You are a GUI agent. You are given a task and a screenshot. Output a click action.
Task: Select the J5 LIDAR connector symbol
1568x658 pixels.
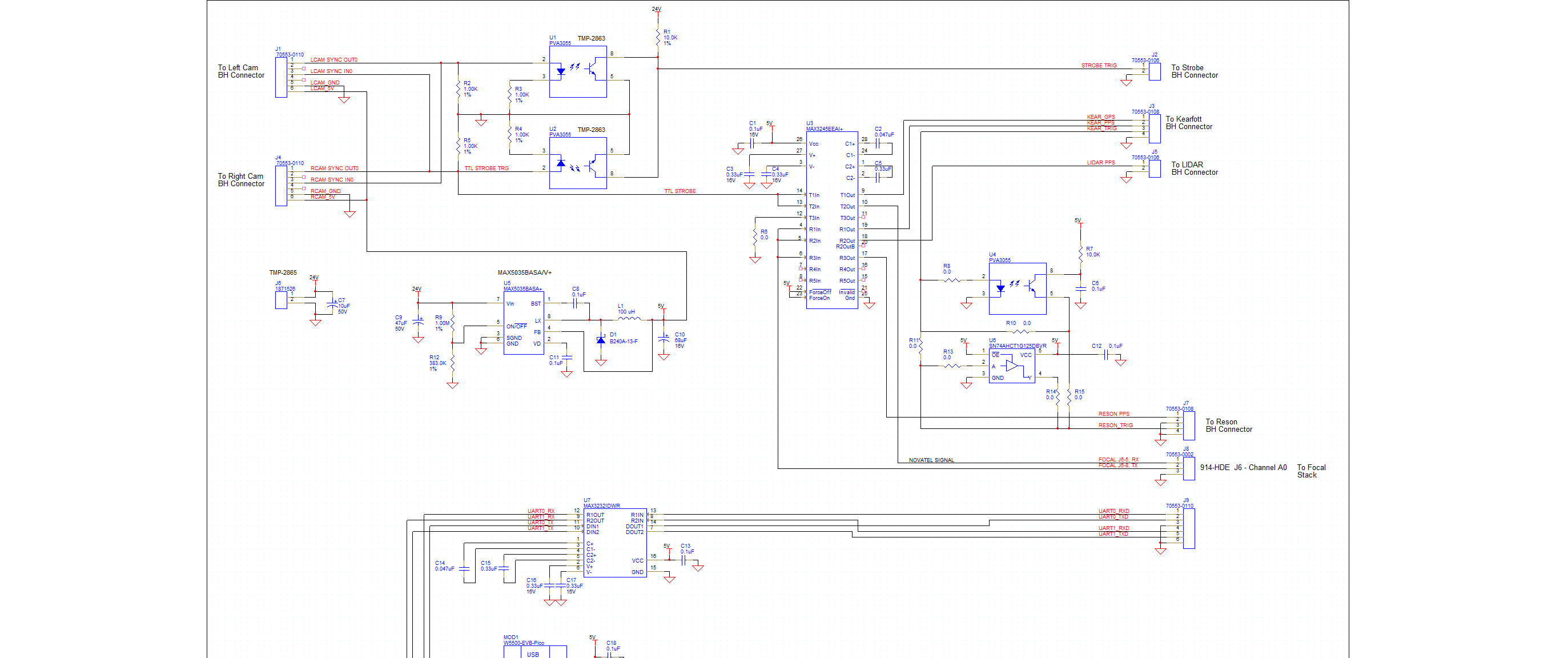(x=1154, y=168)
